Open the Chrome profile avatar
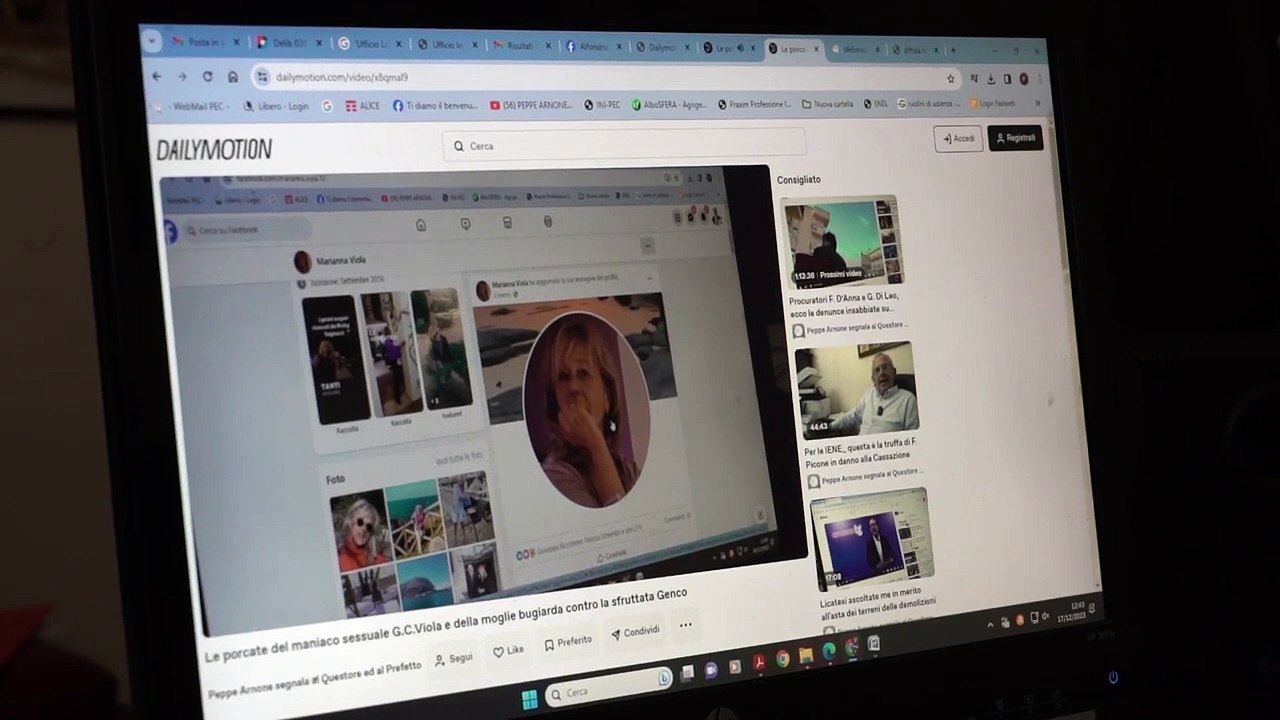 coord(1023,79)
